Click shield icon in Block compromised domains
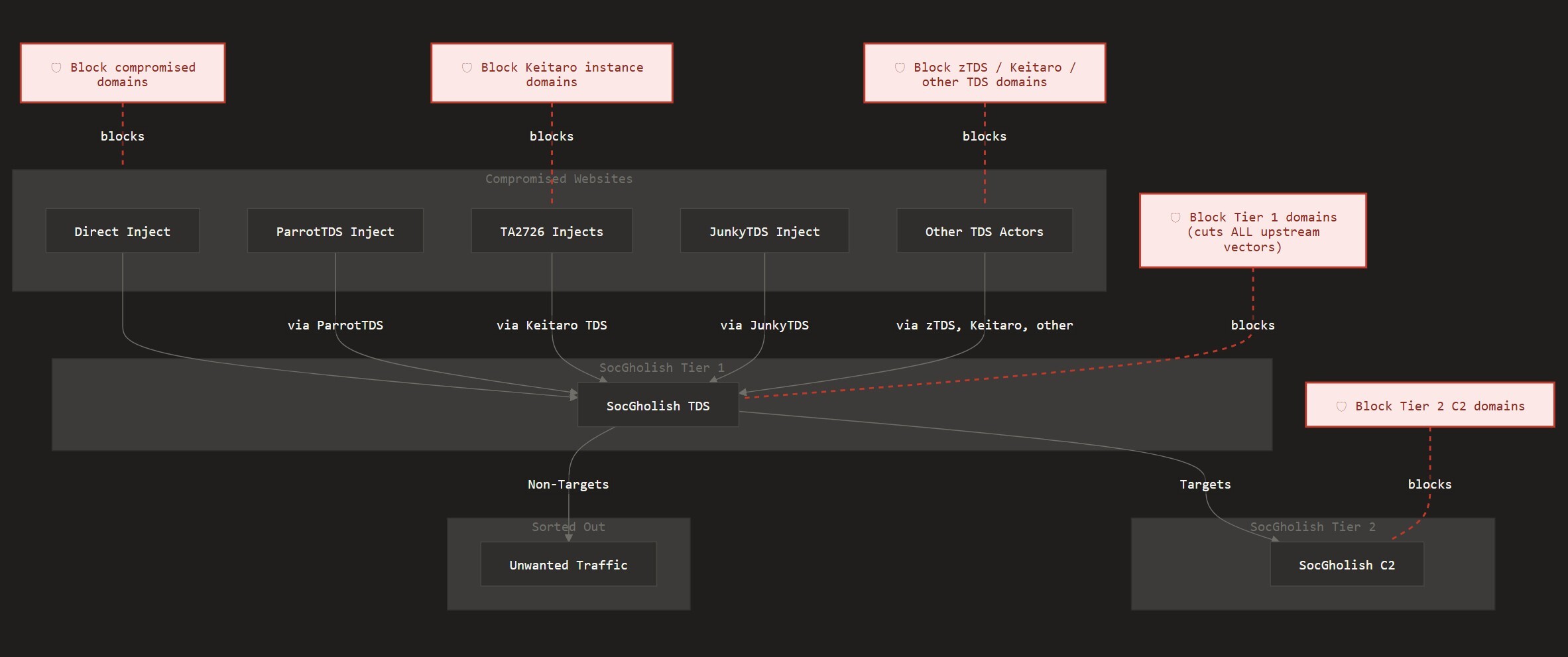 coord(56,68)
